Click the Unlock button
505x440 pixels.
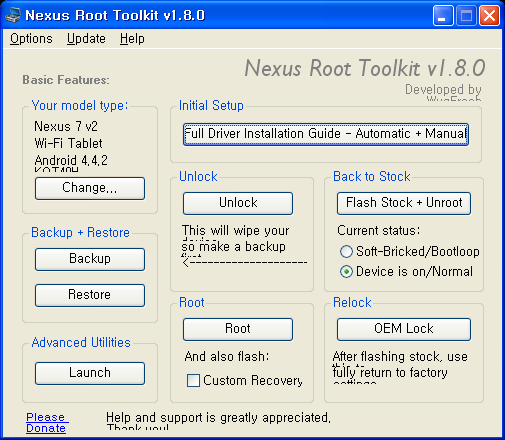[238, 203]
